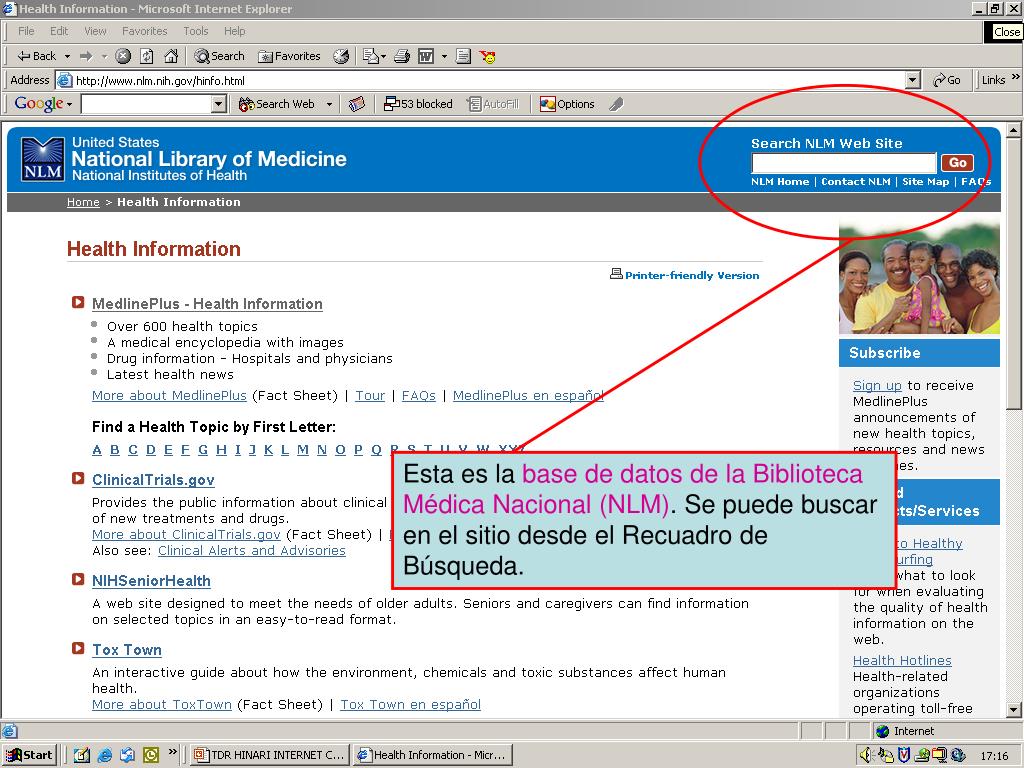
Task: Click the page vertical scrollbar down arrow
Action: 1013,709
